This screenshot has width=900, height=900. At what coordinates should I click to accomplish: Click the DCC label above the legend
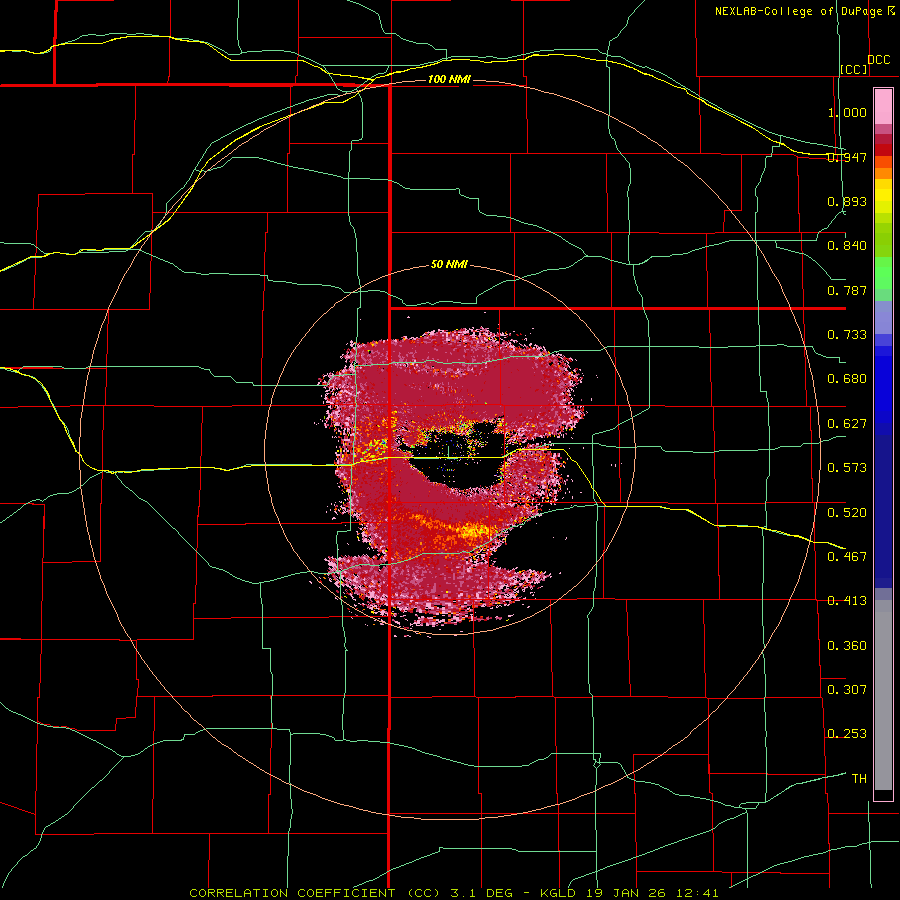[879, 60]
